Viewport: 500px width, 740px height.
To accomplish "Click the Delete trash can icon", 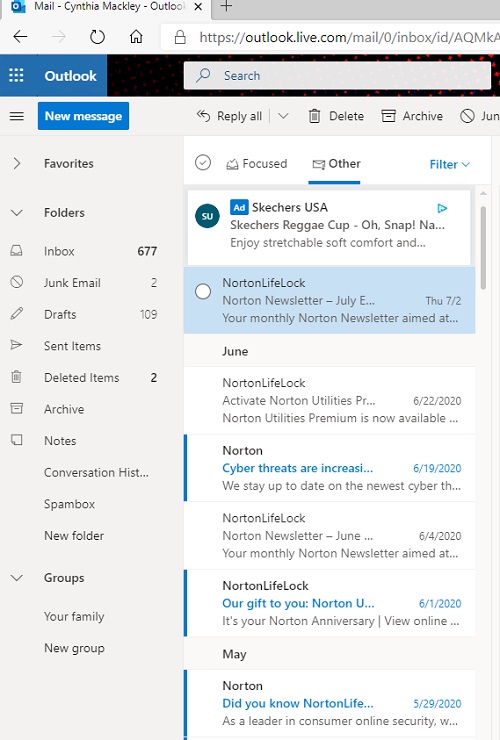I will tap(314, 116).
